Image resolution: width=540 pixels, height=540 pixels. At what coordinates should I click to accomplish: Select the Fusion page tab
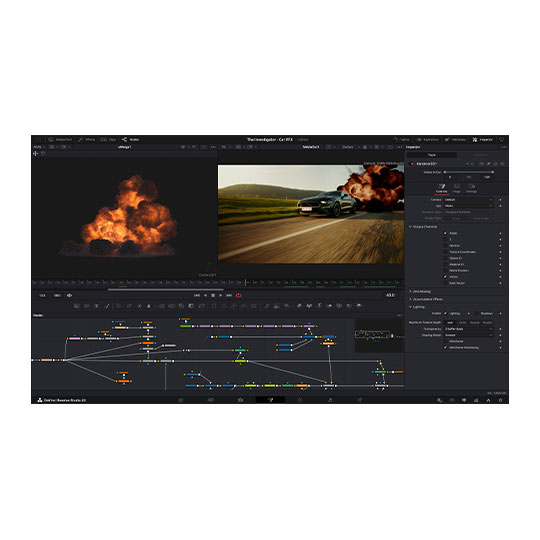point(270,400)
